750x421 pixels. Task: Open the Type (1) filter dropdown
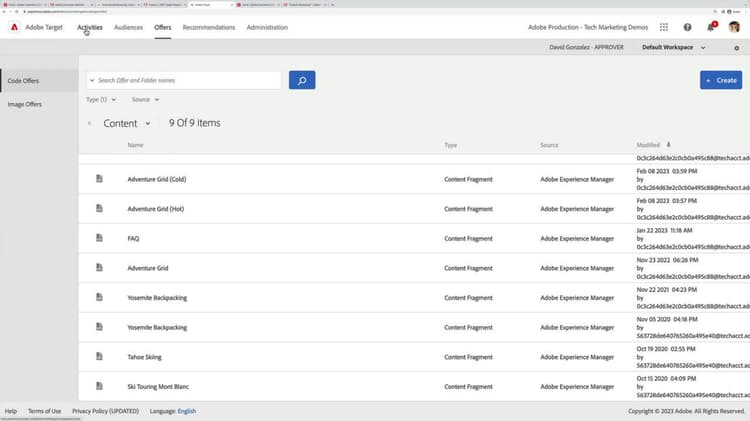click(101, 100)
